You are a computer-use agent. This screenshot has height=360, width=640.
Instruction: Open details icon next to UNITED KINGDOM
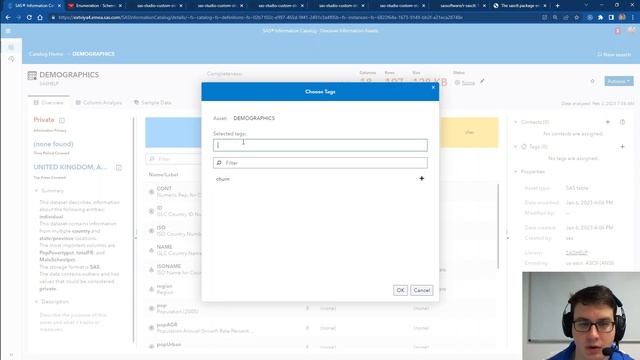coord(119,167)
